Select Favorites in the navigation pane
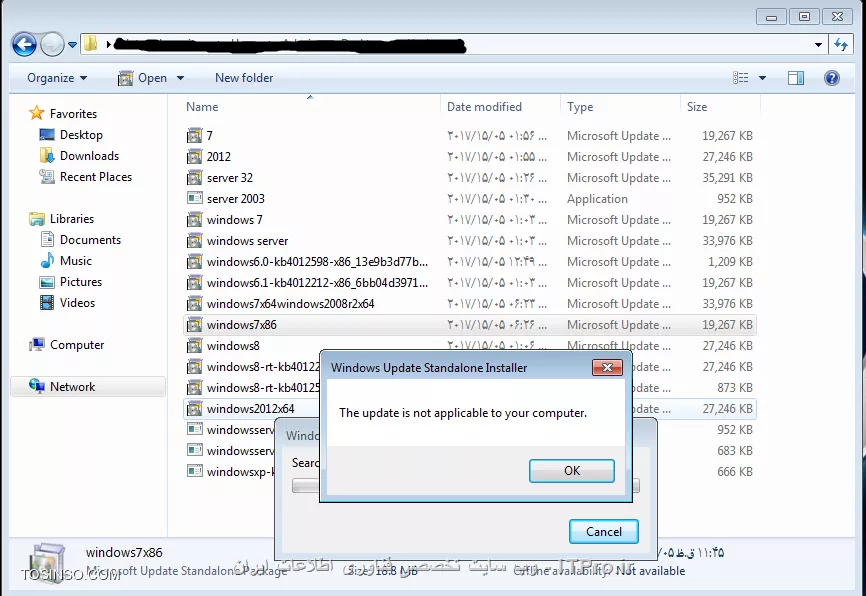866x596 pixels. tap(73, 113)
